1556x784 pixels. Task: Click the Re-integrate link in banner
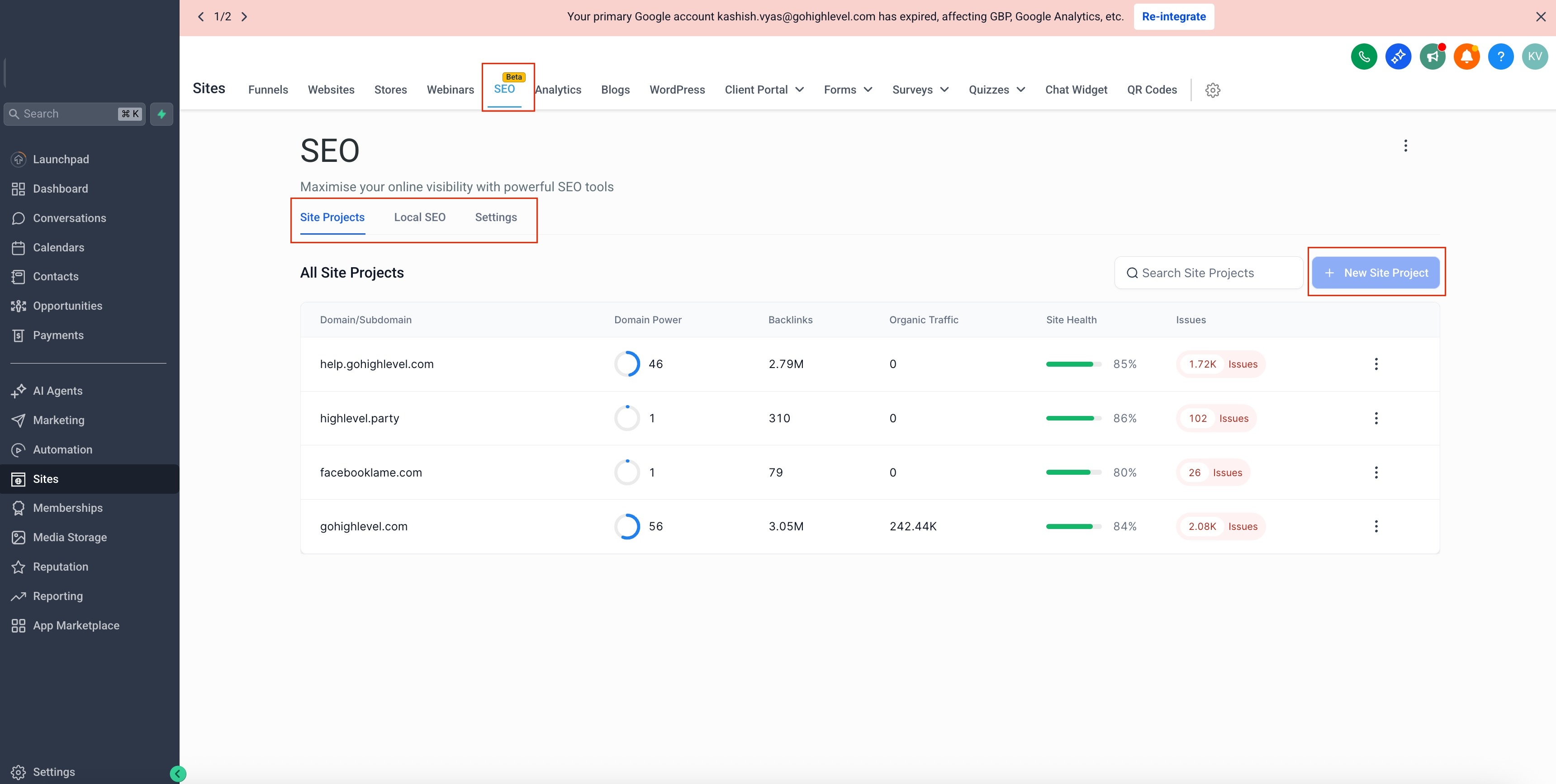1173,17
